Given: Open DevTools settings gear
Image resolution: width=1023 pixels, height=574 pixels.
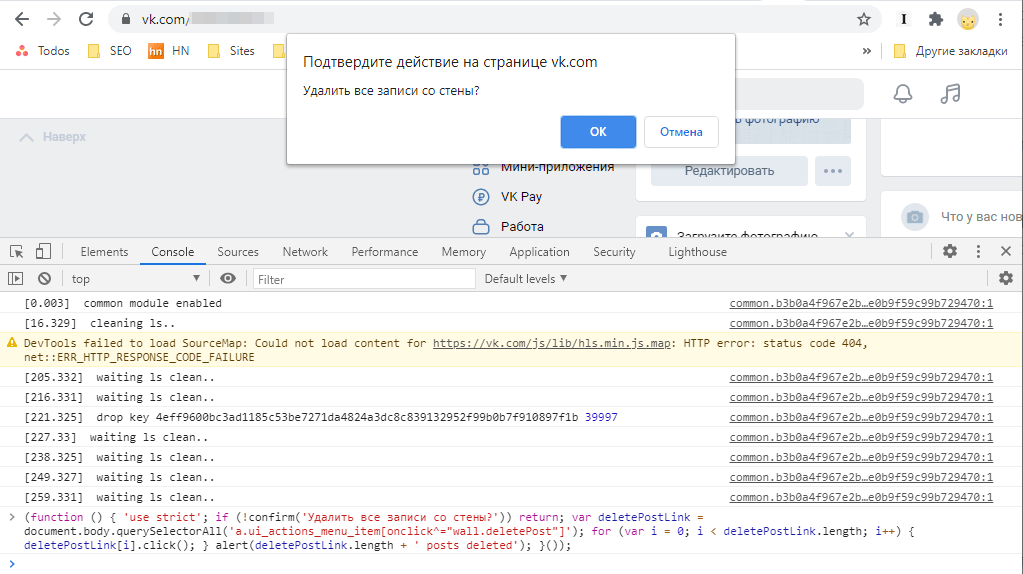Looking at the screenshot, I should 950,251.
